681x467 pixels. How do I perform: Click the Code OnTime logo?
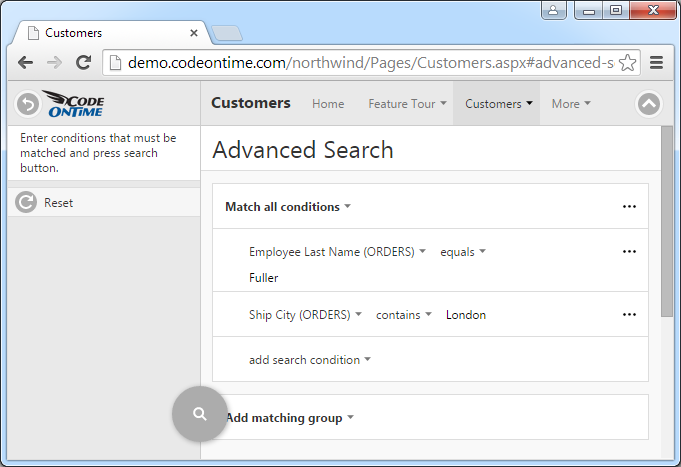coord(73,104)
